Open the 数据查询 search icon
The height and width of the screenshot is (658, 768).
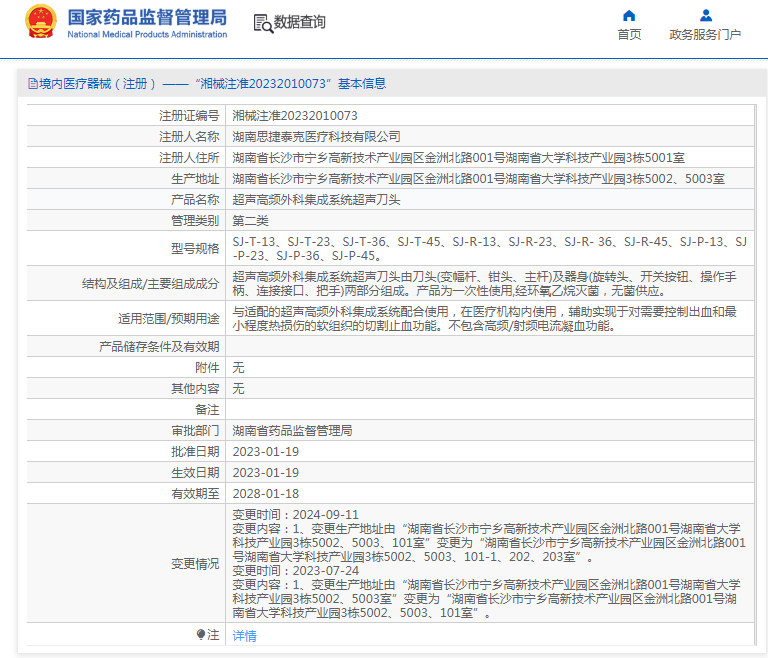pyautogui.click(x=263, y=23)
